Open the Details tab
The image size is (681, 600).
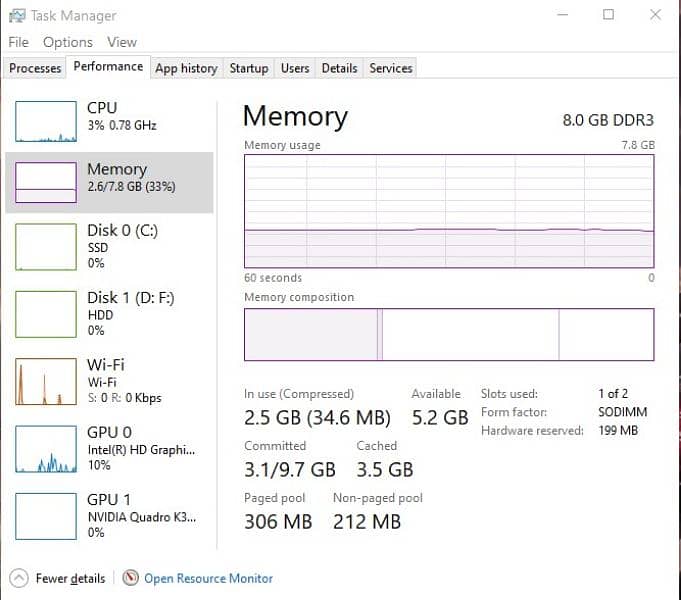(339, 68)
